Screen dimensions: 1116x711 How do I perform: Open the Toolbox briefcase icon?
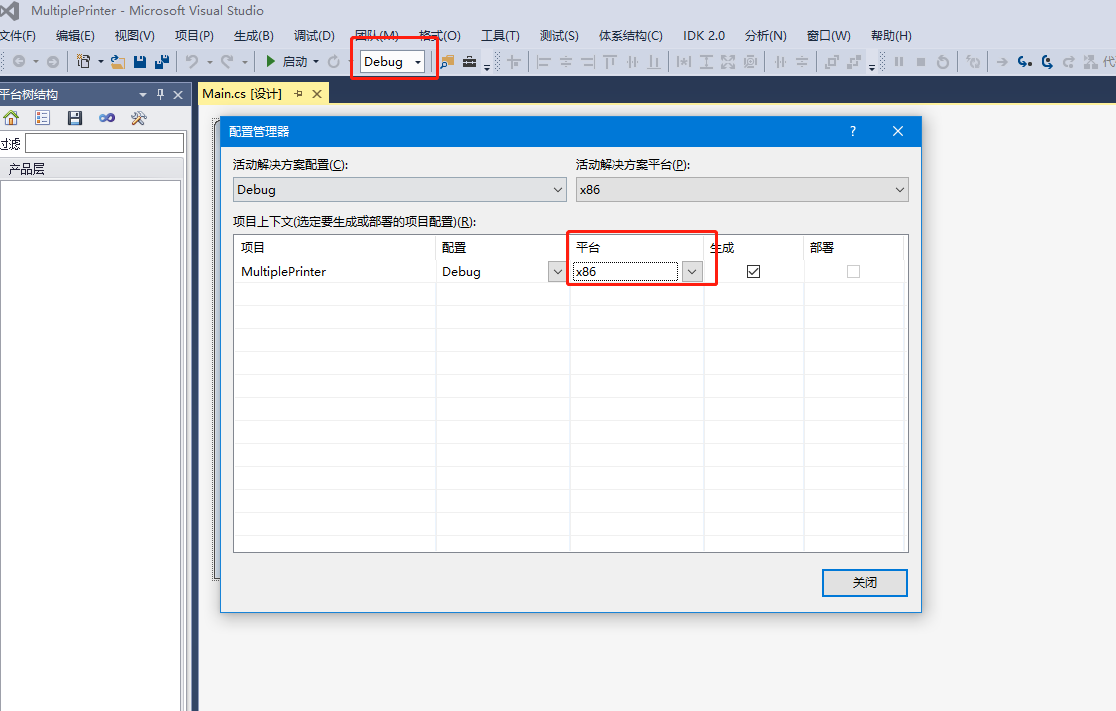pos(470,62)
